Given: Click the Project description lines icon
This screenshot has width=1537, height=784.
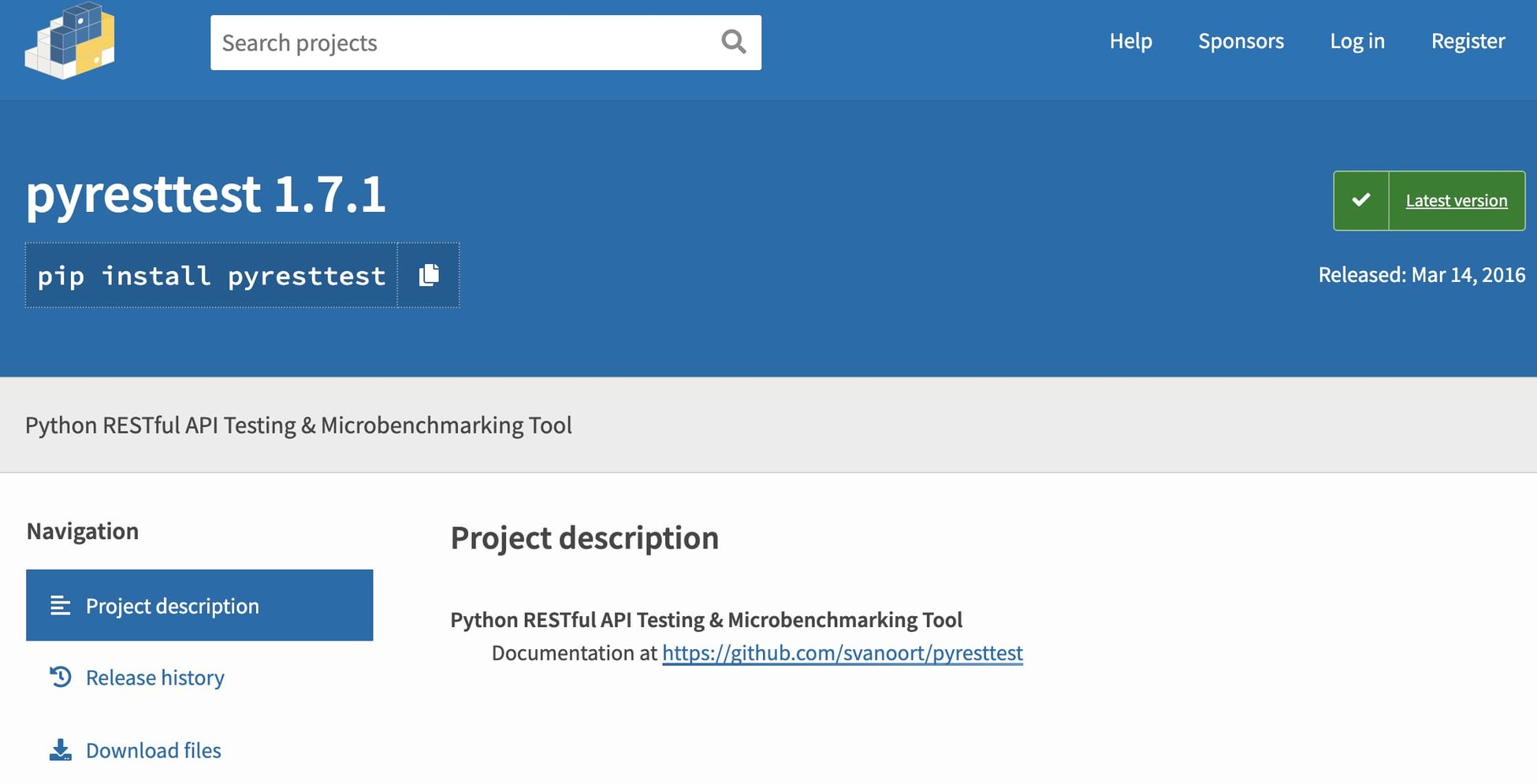Looking at the screenshot, I should pos(59,605).
